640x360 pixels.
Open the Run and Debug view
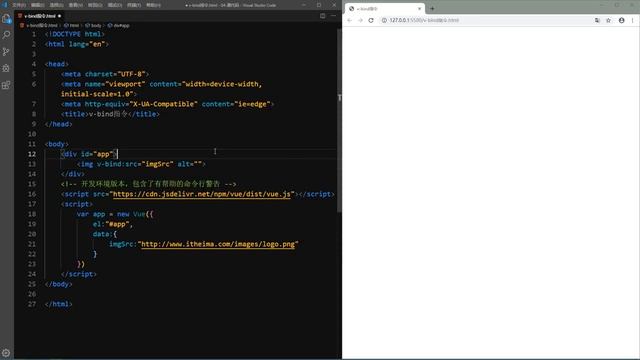pos(6,68)
